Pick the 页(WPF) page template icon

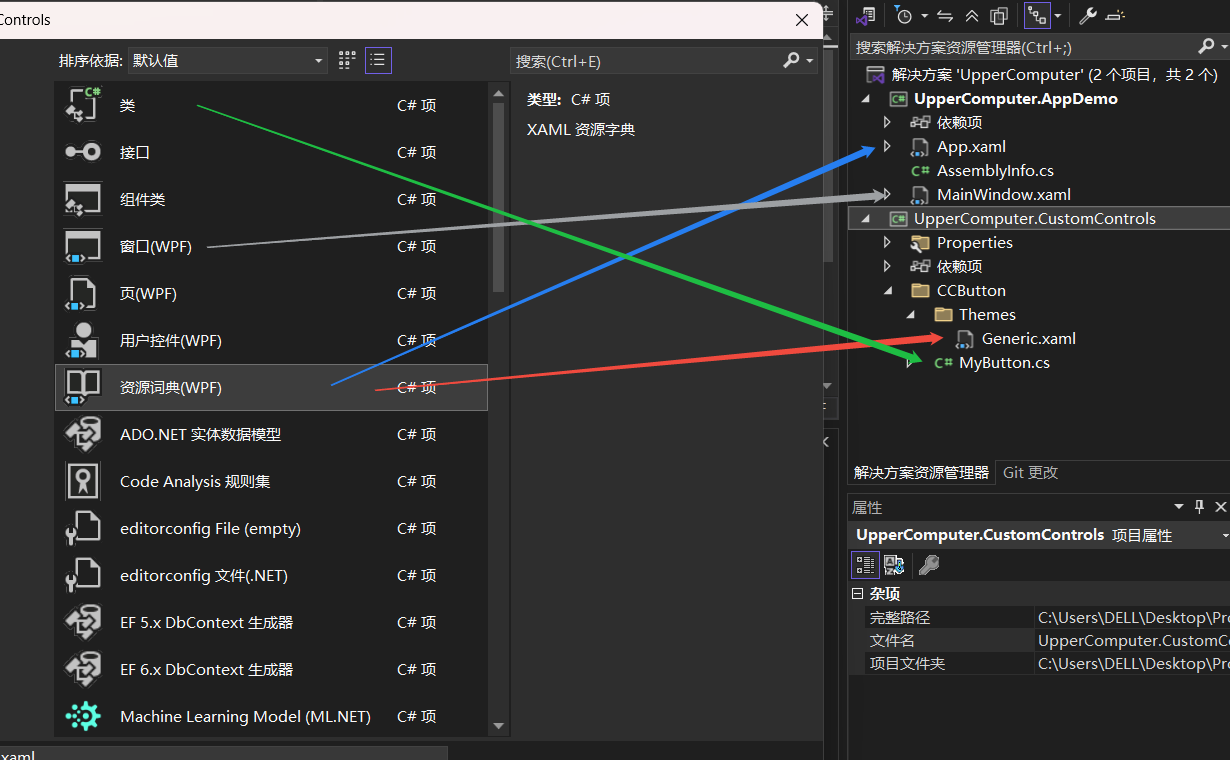(82, 293)
